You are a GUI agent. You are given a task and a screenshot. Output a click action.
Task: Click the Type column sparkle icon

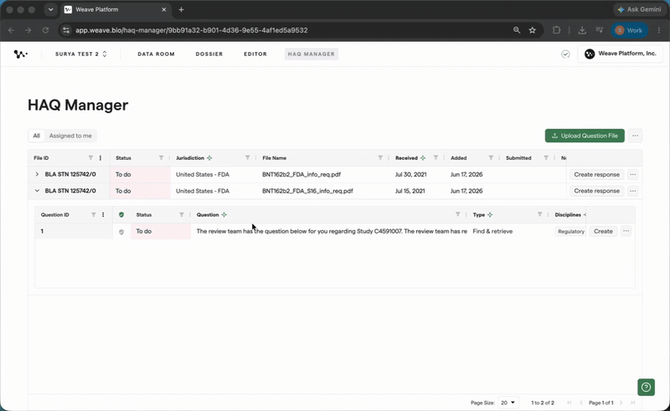[490, 214]
